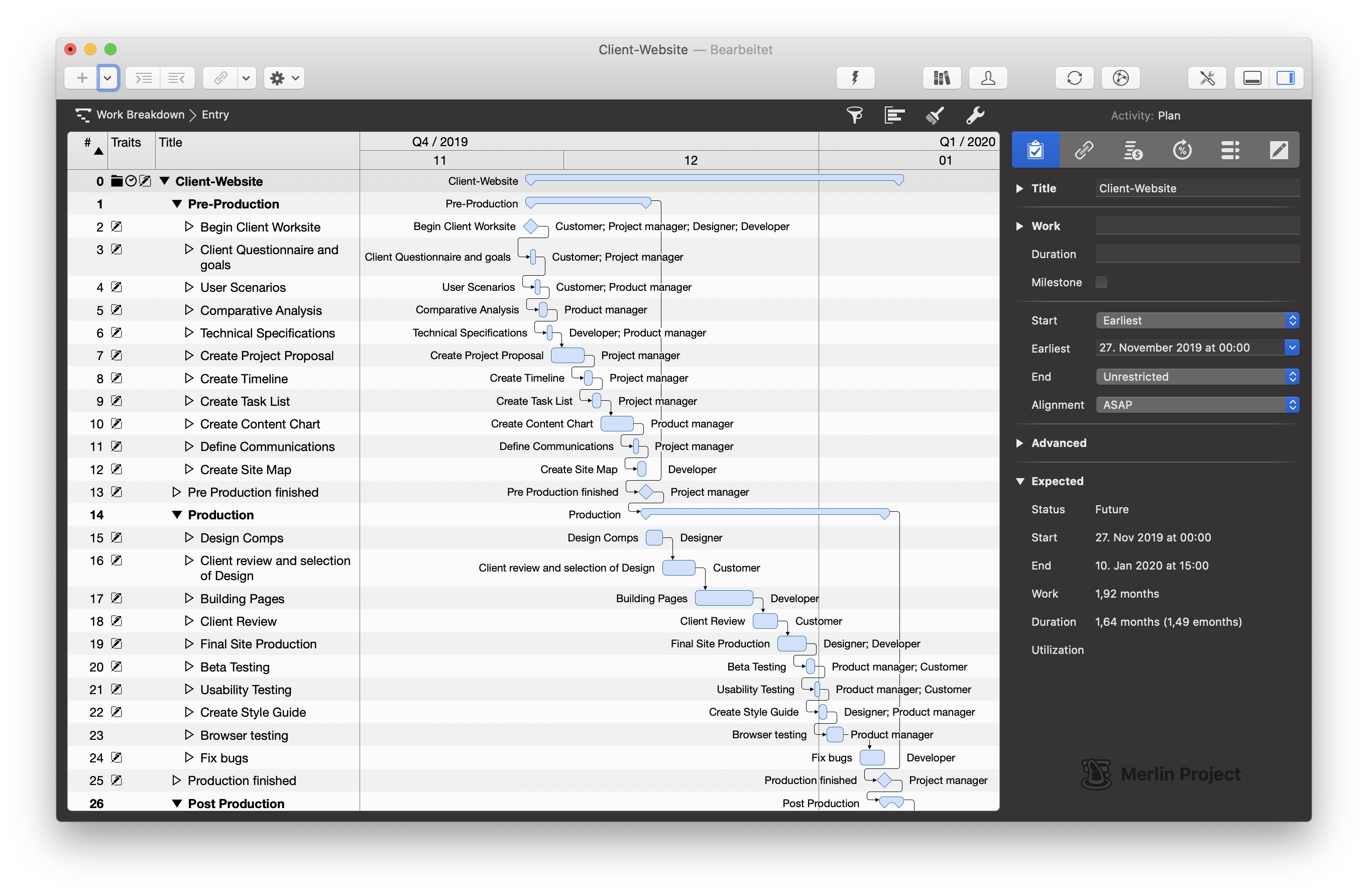Click the Entry breadcrumb
This screenshot has height=896, width=1368.
[x=215, y=115]
